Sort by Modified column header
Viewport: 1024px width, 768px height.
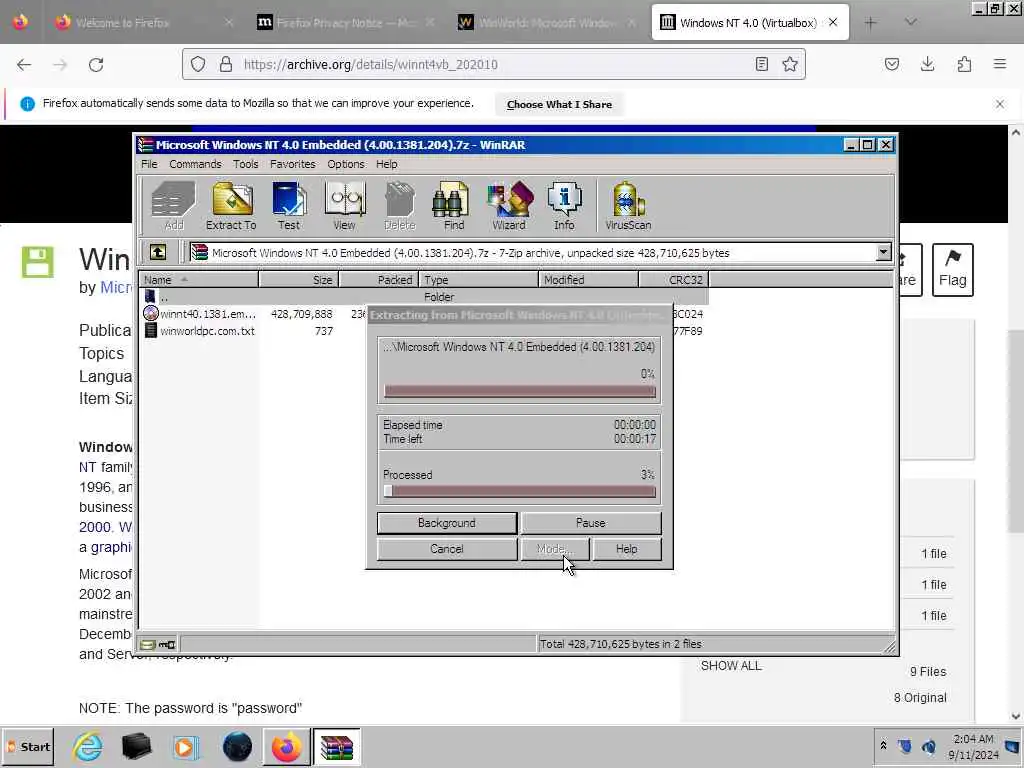click(x=588, y=280)
